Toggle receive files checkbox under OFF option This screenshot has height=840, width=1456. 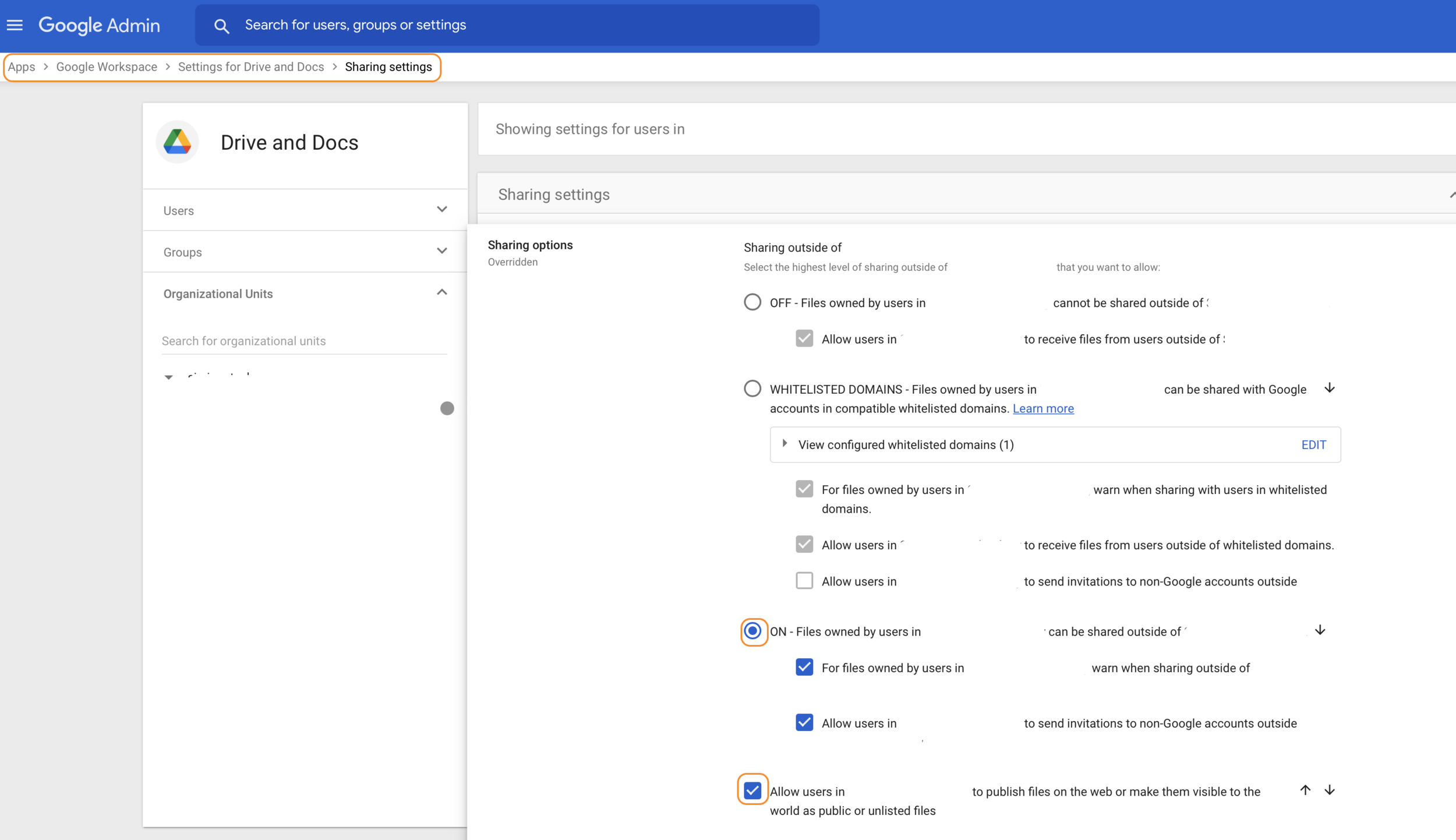[804, 338]
